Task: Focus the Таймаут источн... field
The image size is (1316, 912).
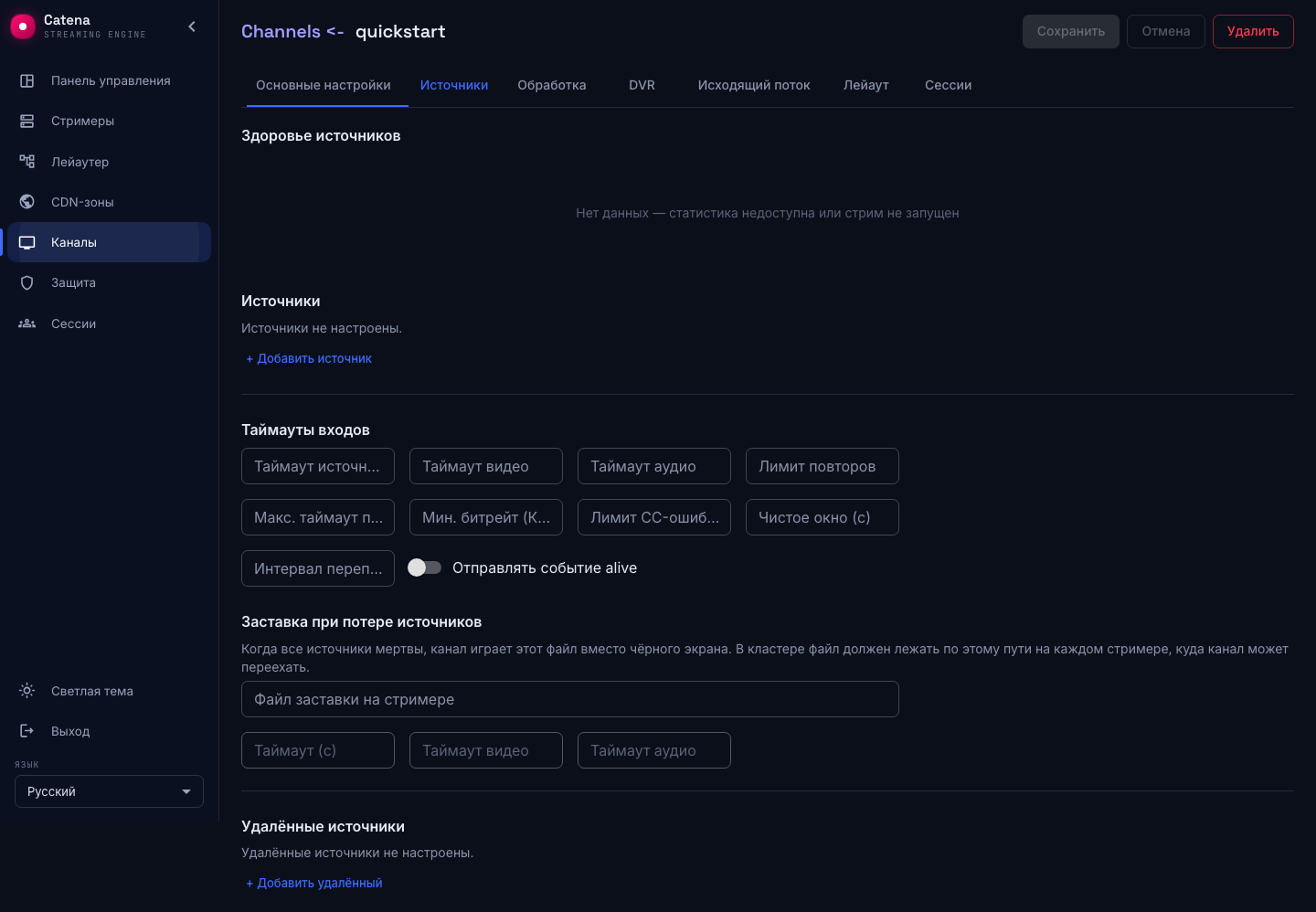Action: pos(318,466)
